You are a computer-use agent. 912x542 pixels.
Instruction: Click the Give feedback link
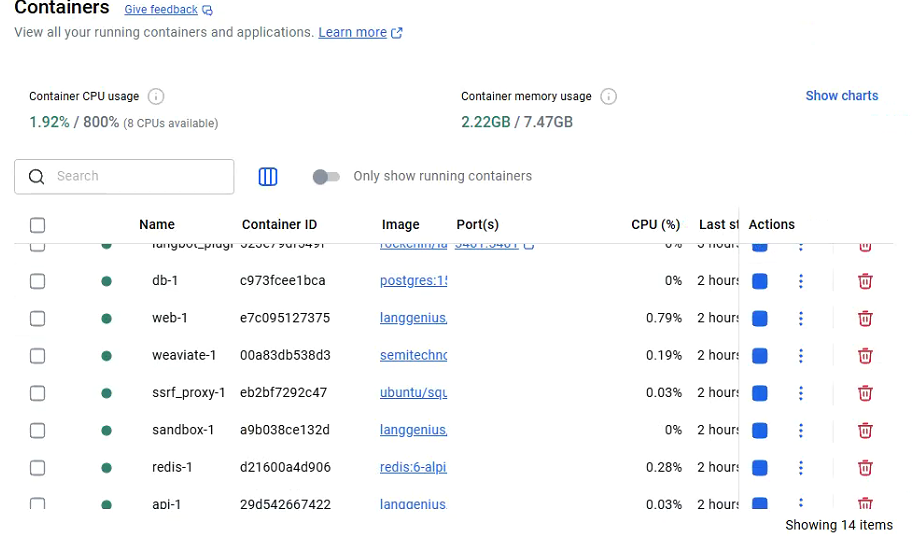[161, 10]
